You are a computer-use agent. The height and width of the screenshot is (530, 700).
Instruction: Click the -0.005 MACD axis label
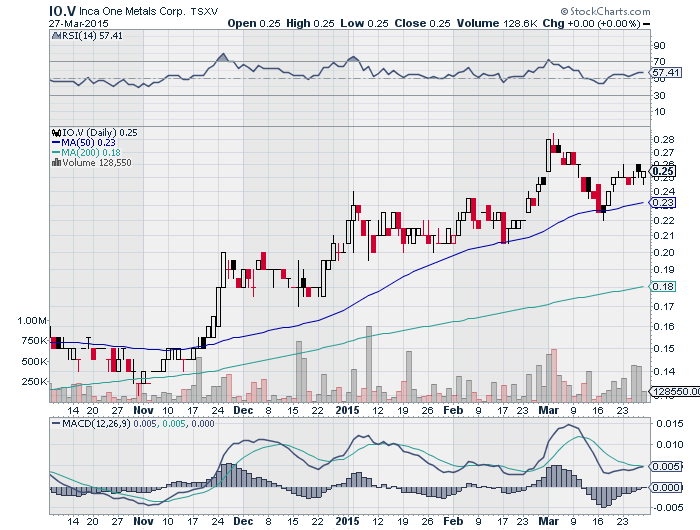coord(668,508)
